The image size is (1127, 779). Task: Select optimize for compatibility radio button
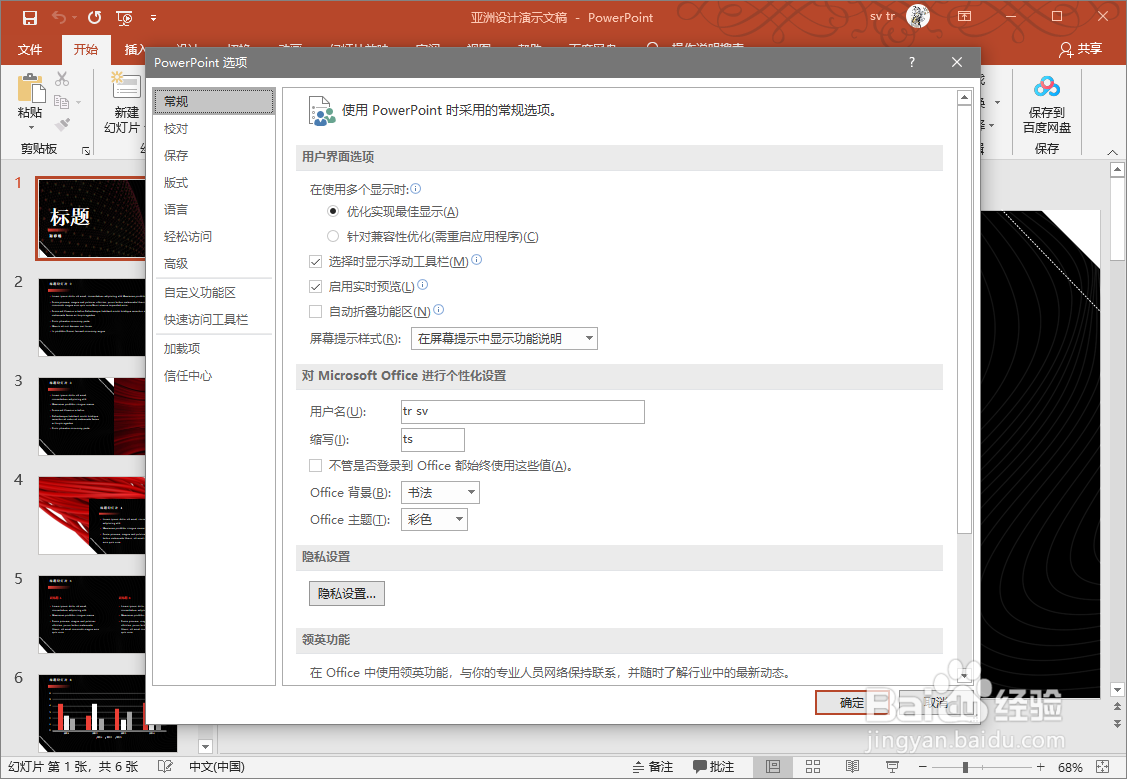tap(333, 236)
